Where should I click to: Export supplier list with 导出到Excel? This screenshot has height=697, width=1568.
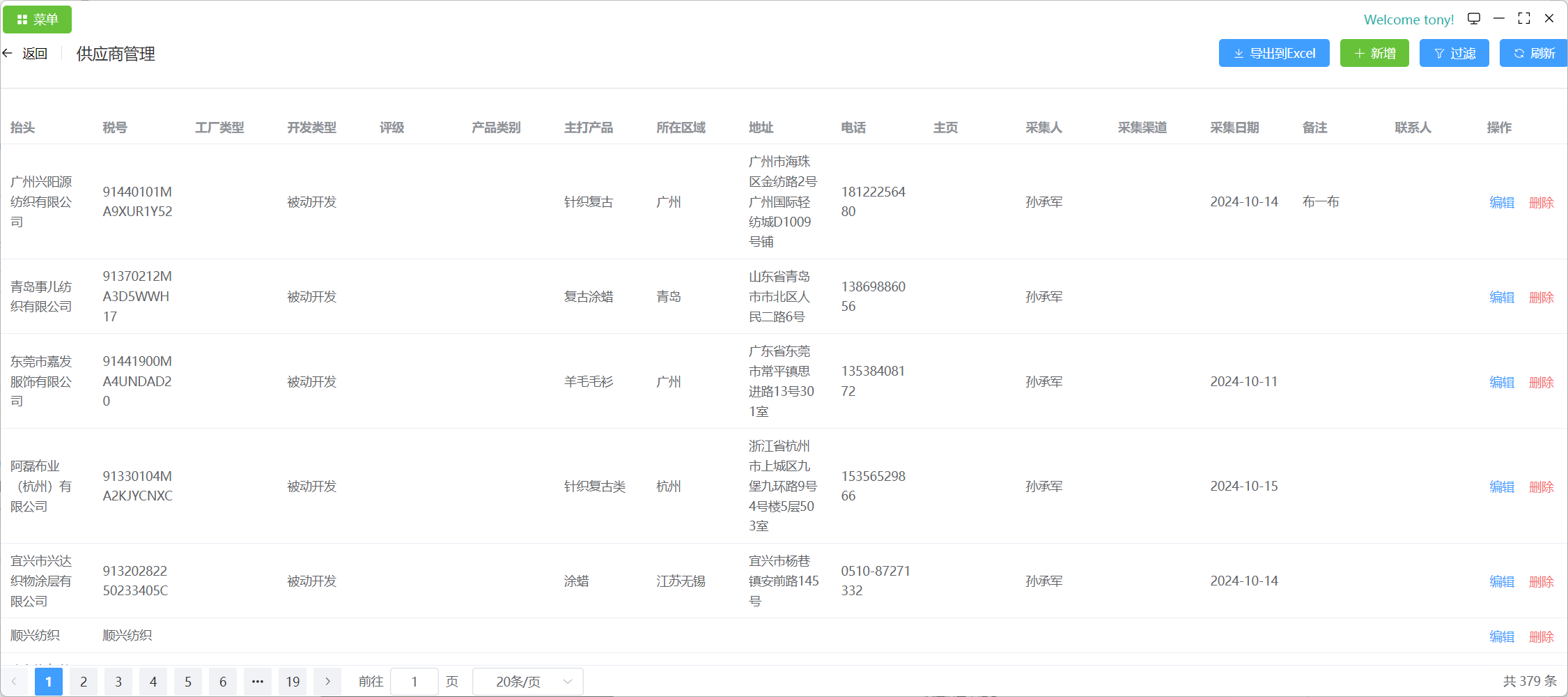click(1273, 54)
